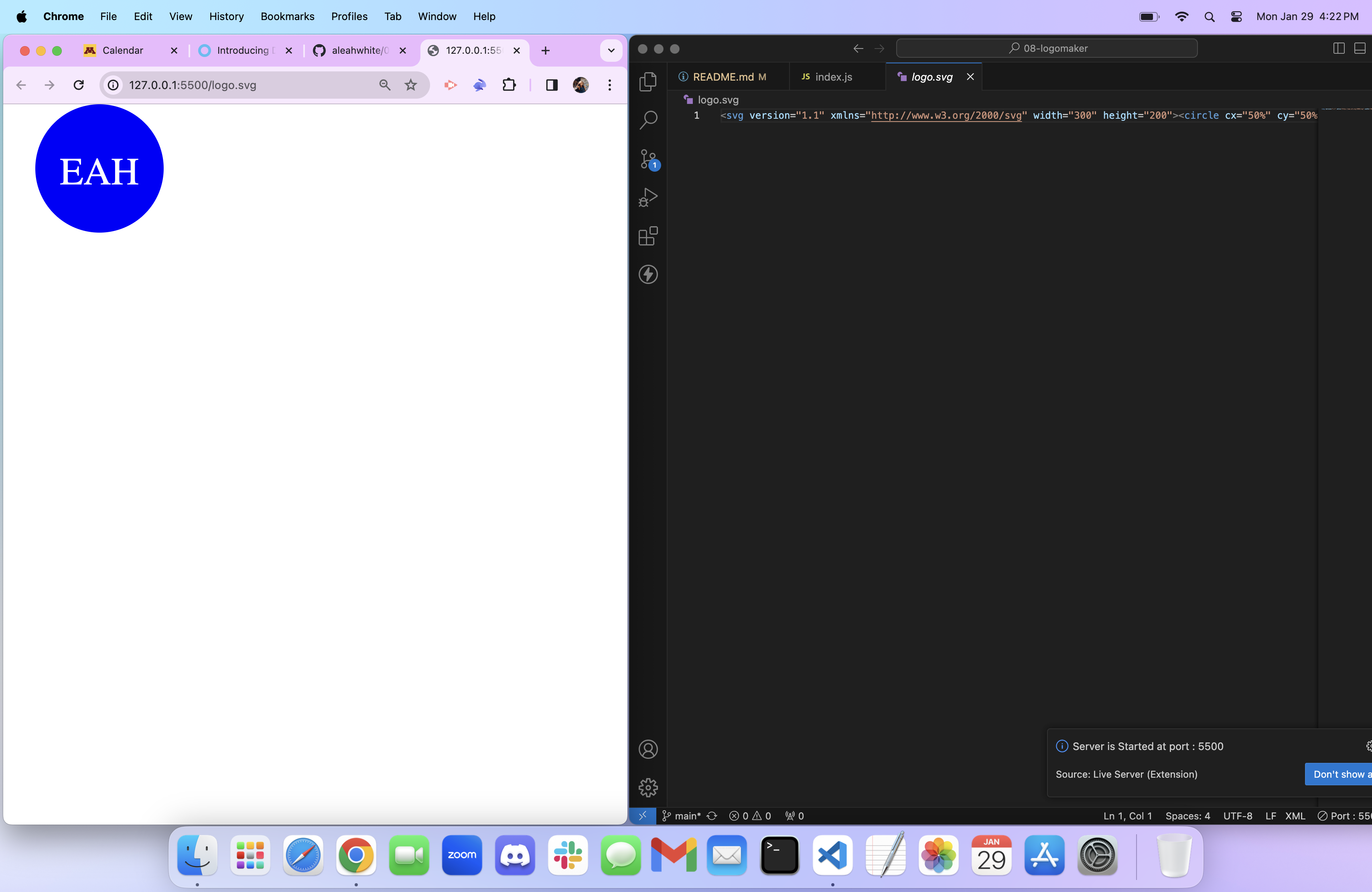1372x892 pixels.
Task: Bookmark this page with the star icon
Action: (x=410, y=85)
